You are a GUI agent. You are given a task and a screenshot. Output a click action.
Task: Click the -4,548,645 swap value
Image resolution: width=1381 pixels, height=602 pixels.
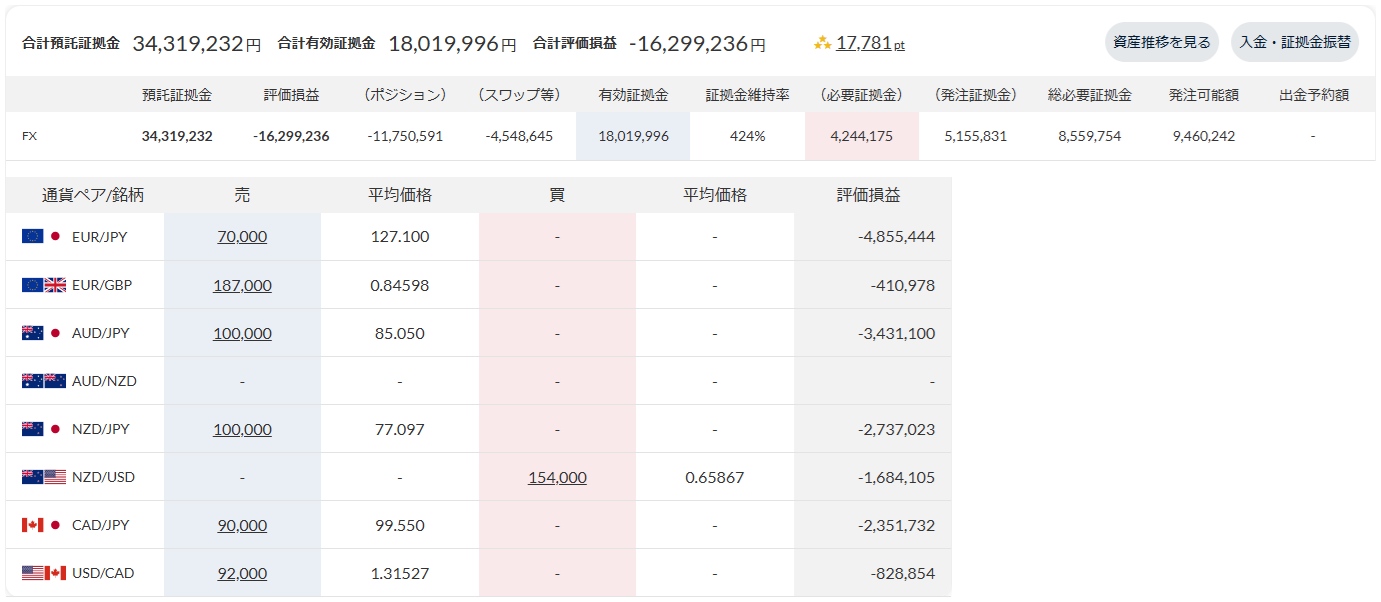click(519, 136)
